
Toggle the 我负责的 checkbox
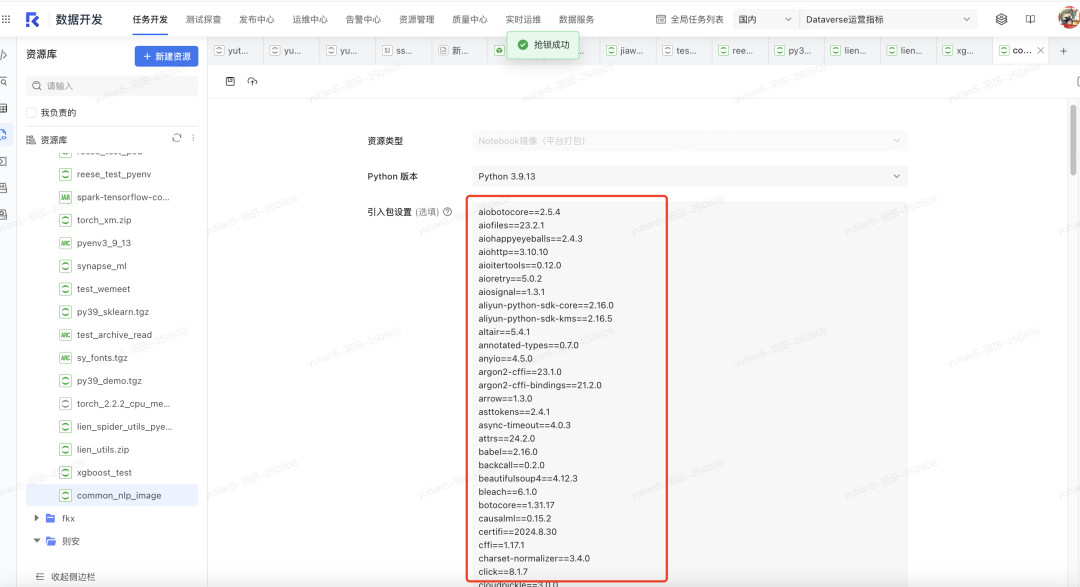31,112
